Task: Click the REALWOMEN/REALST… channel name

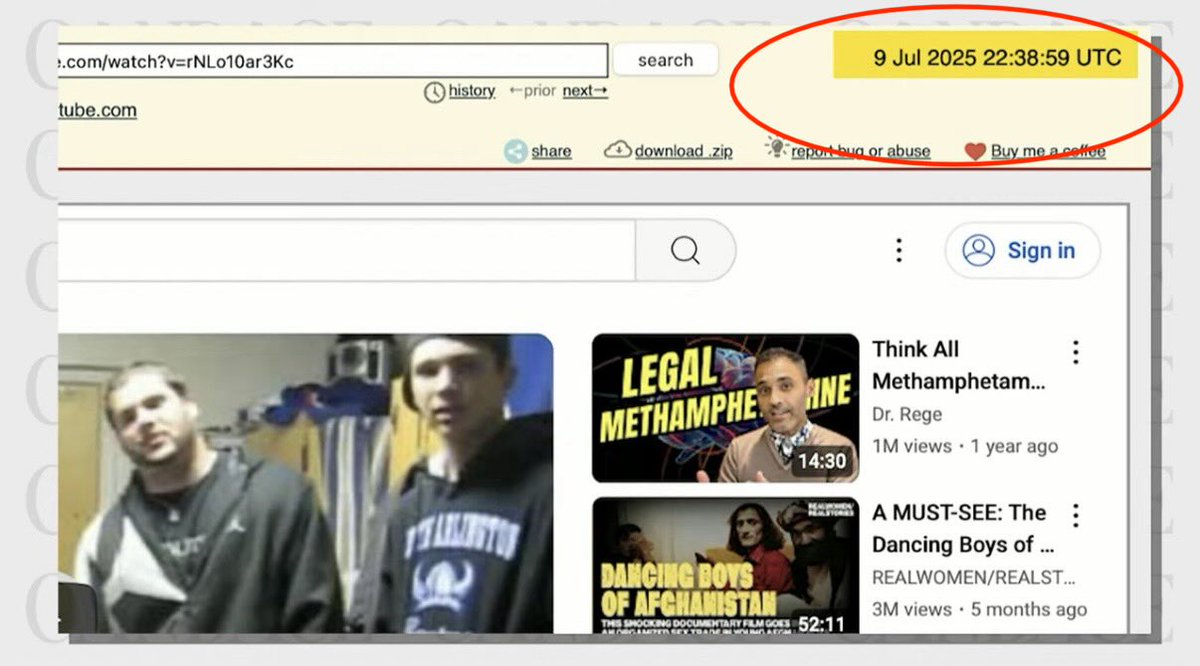Action: pyautogui.click(x=974, y=577)
